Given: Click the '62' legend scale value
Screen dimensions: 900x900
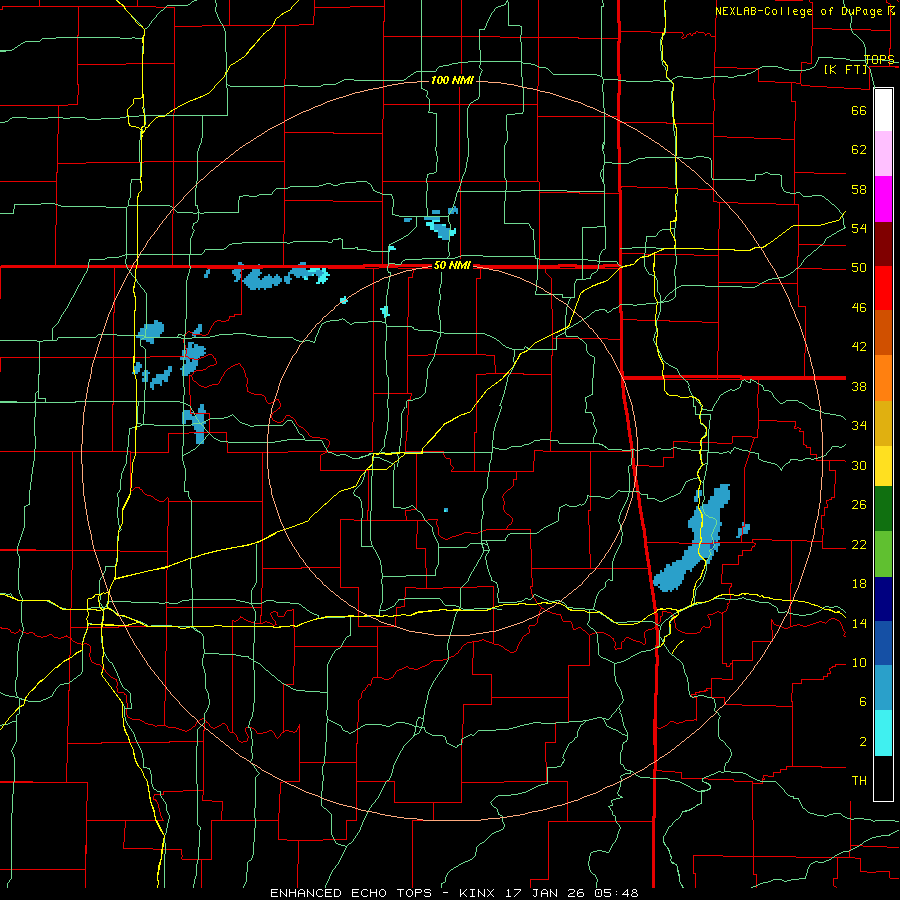Looking at the screenshot, I should point(859,149).
